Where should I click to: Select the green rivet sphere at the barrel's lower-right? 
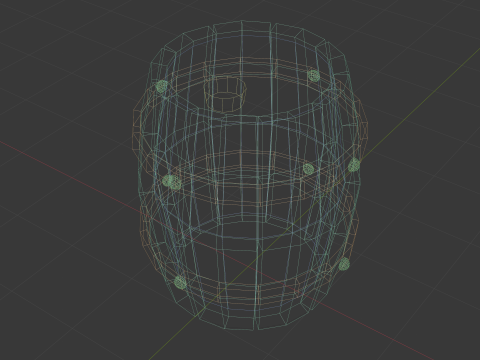coord(344,264)
